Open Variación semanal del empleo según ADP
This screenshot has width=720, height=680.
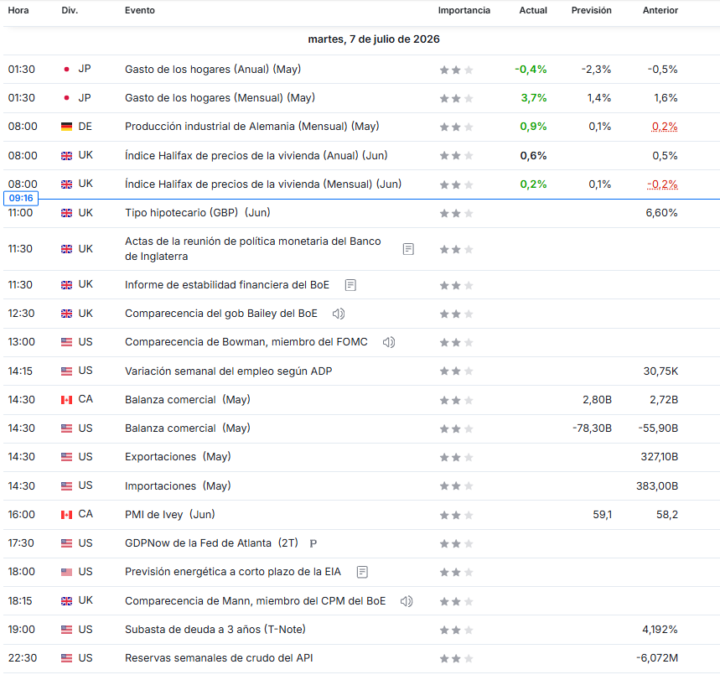(228, 371)
